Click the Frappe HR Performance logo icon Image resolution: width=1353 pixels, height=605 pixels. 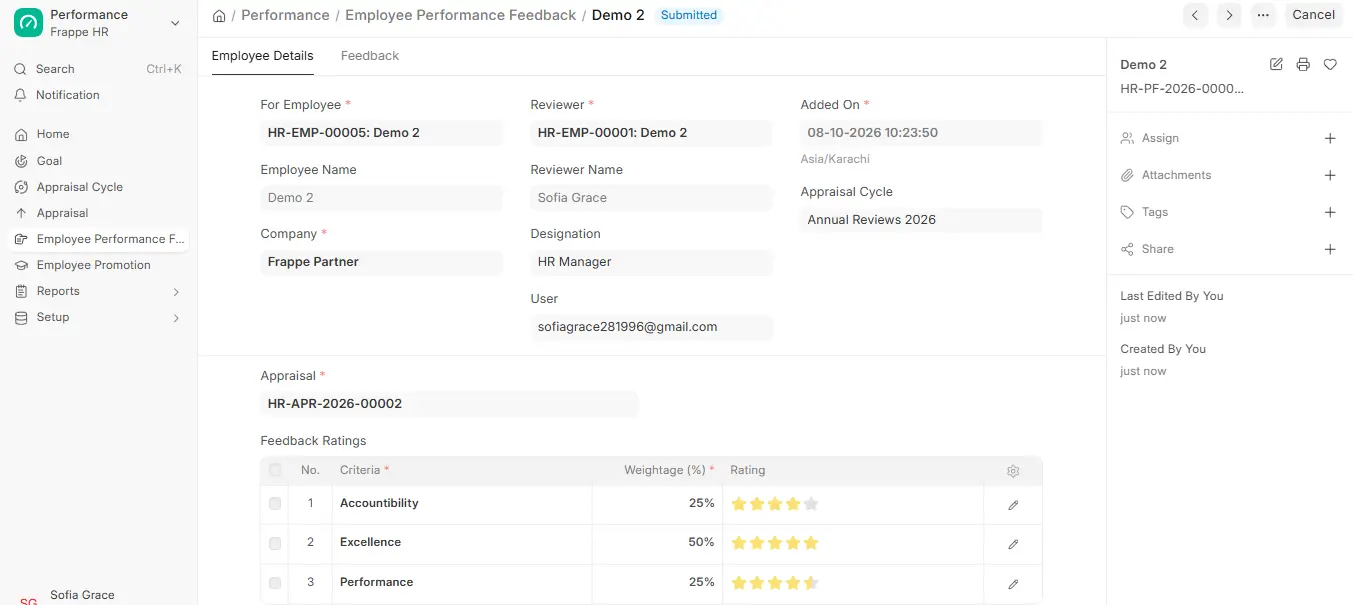click(x=28, y=23)
